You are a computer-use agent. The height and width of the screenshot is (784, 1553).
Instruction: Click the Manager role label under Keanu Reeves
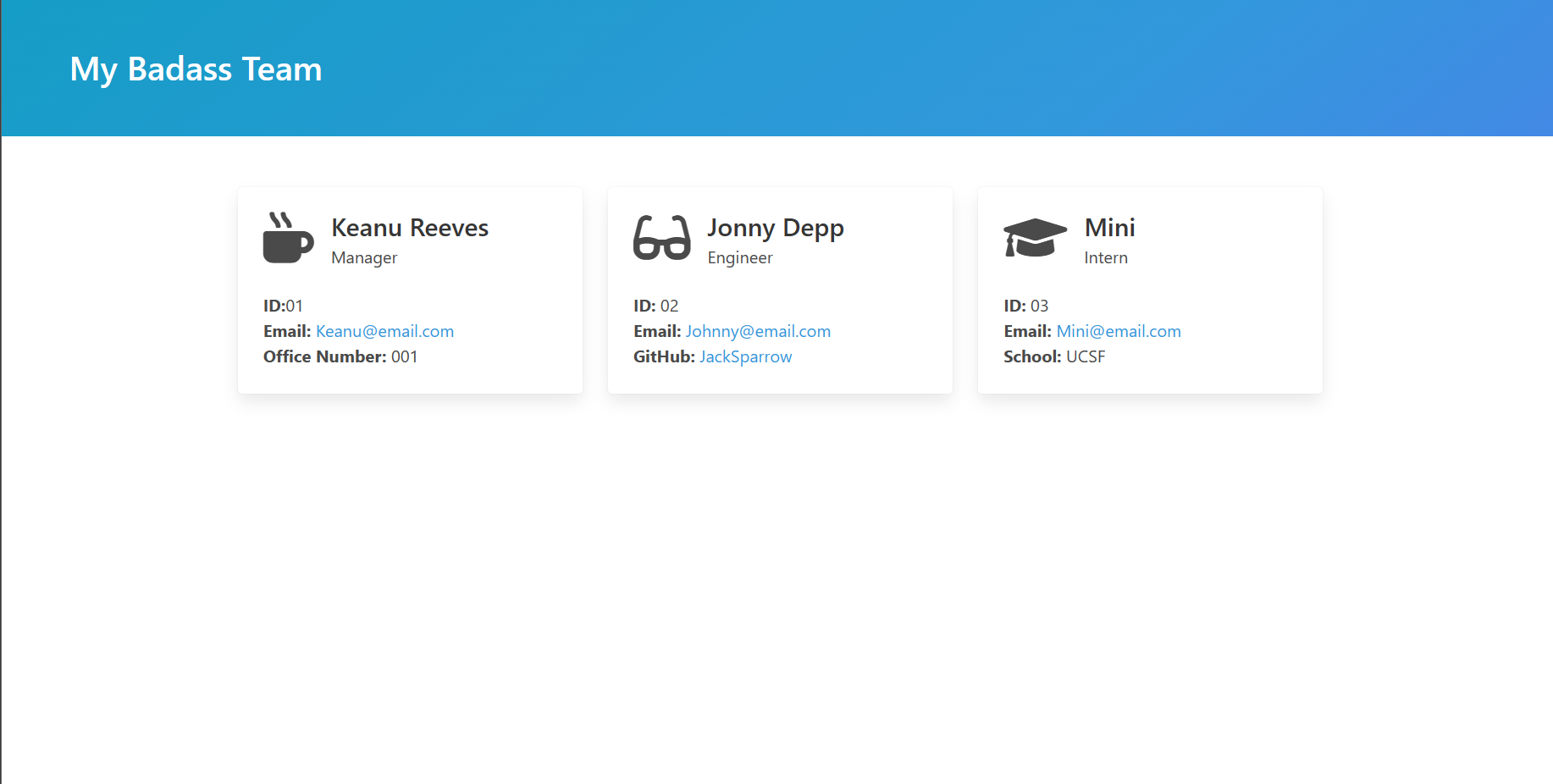363,257
